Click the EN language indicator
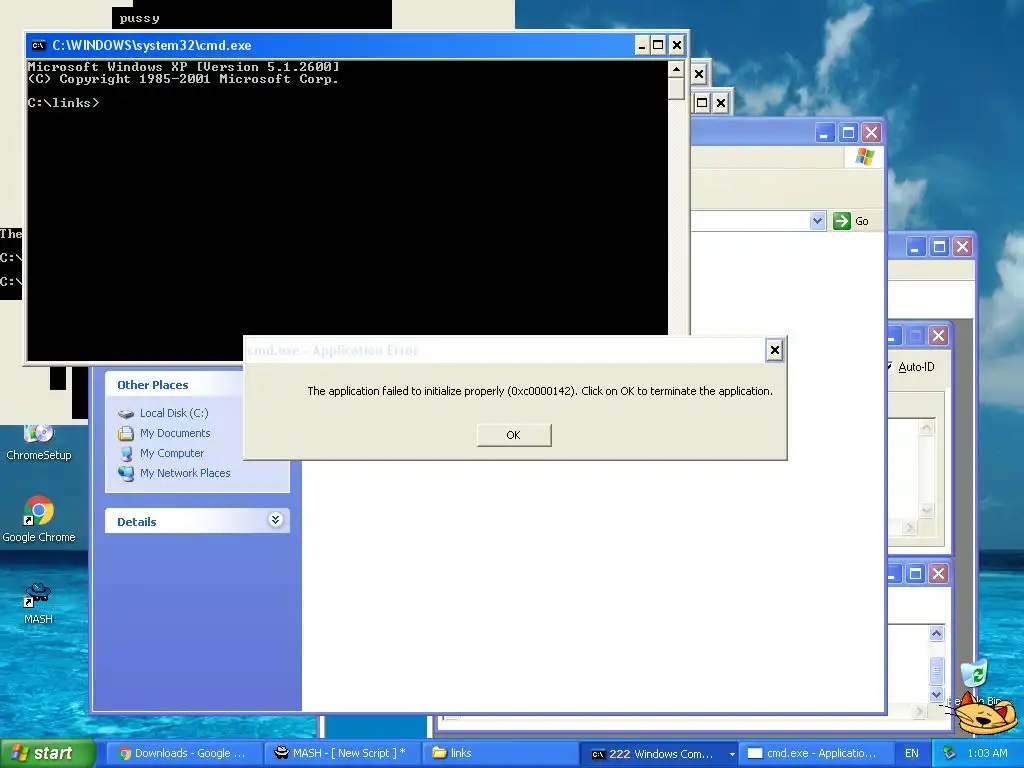 pos(912,753)
